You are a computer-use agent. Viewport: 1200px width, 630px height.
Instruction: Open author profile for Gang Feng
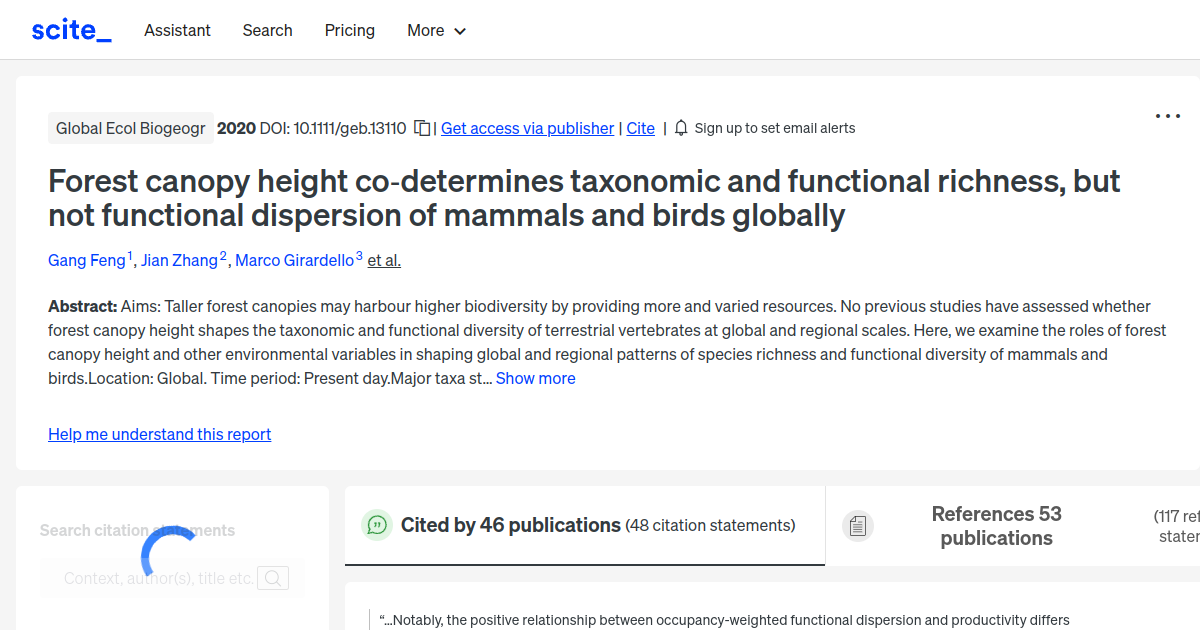point(86,260)
